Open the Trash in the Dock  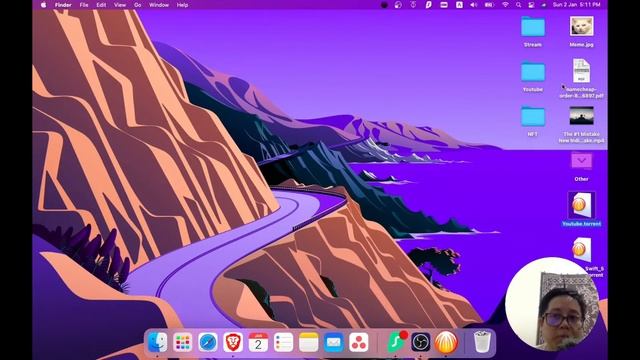point(482,342)
